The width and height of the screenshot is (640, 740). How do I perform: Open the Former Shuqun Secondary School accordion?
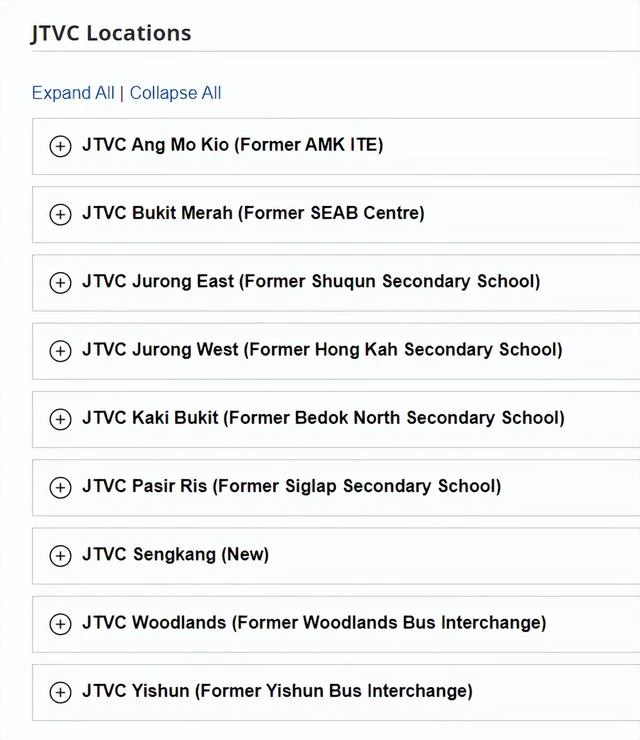pos(336,283)
